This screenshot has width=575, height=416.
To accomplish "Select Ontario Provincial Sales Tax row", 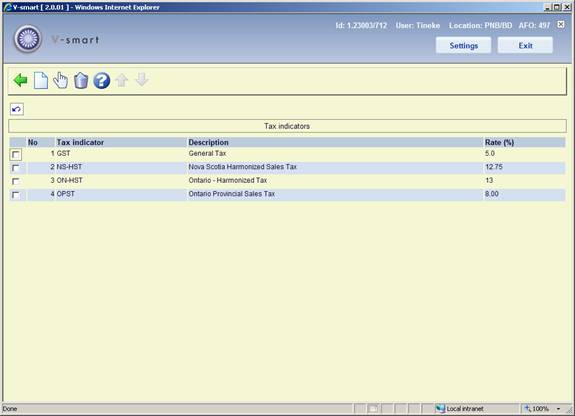I will tap(287, 194).
